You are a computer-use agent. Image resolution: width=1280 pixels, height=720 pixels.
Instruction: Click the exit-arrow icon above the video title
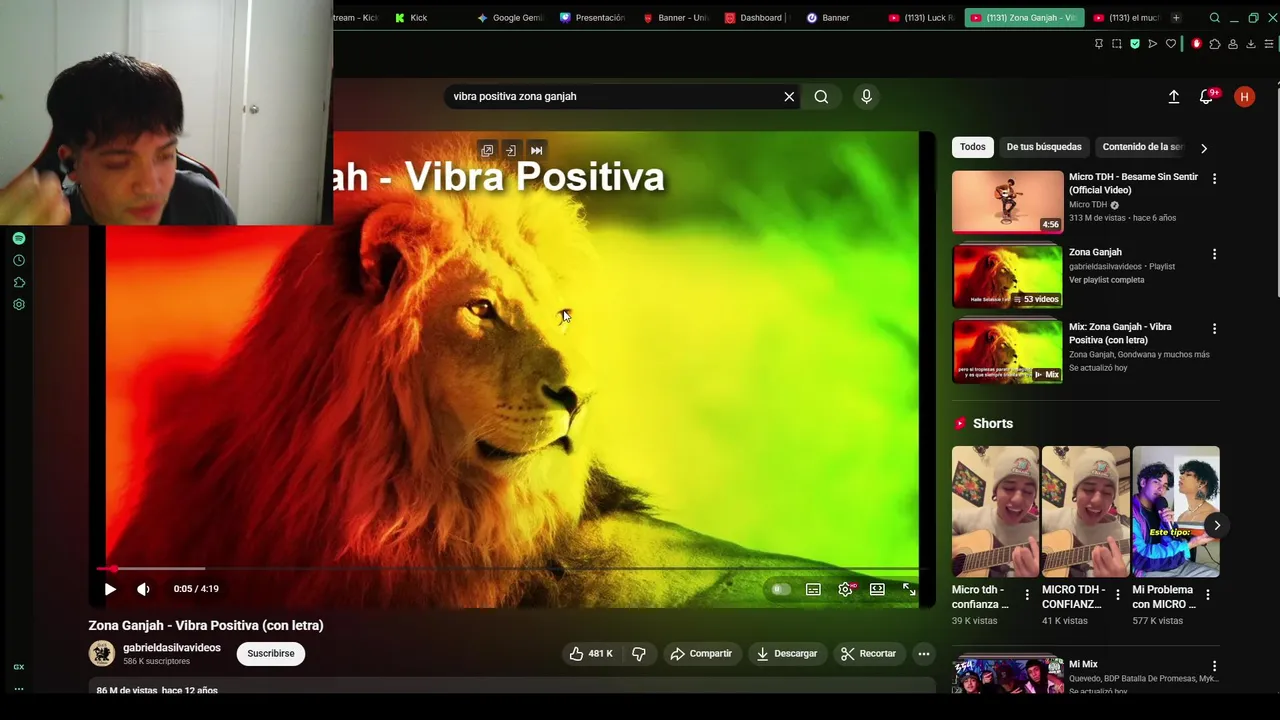point(511,150)
